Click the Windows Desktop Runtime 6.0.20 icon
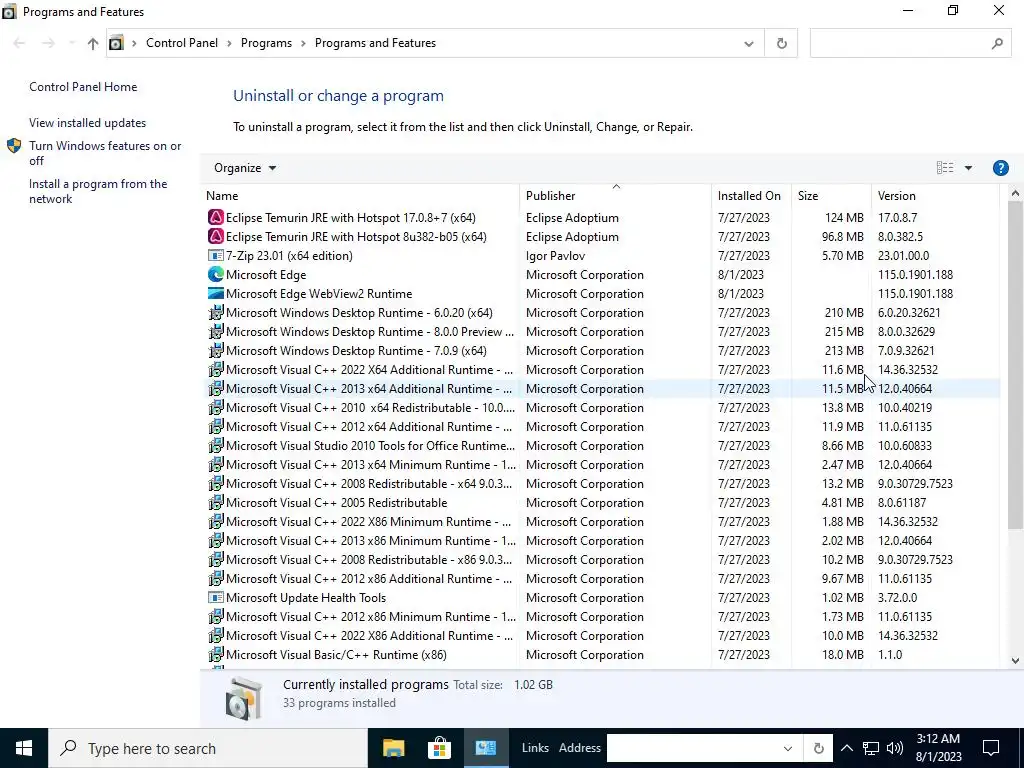Viewport: 1024px width, 768px height. tap(216, 312)
